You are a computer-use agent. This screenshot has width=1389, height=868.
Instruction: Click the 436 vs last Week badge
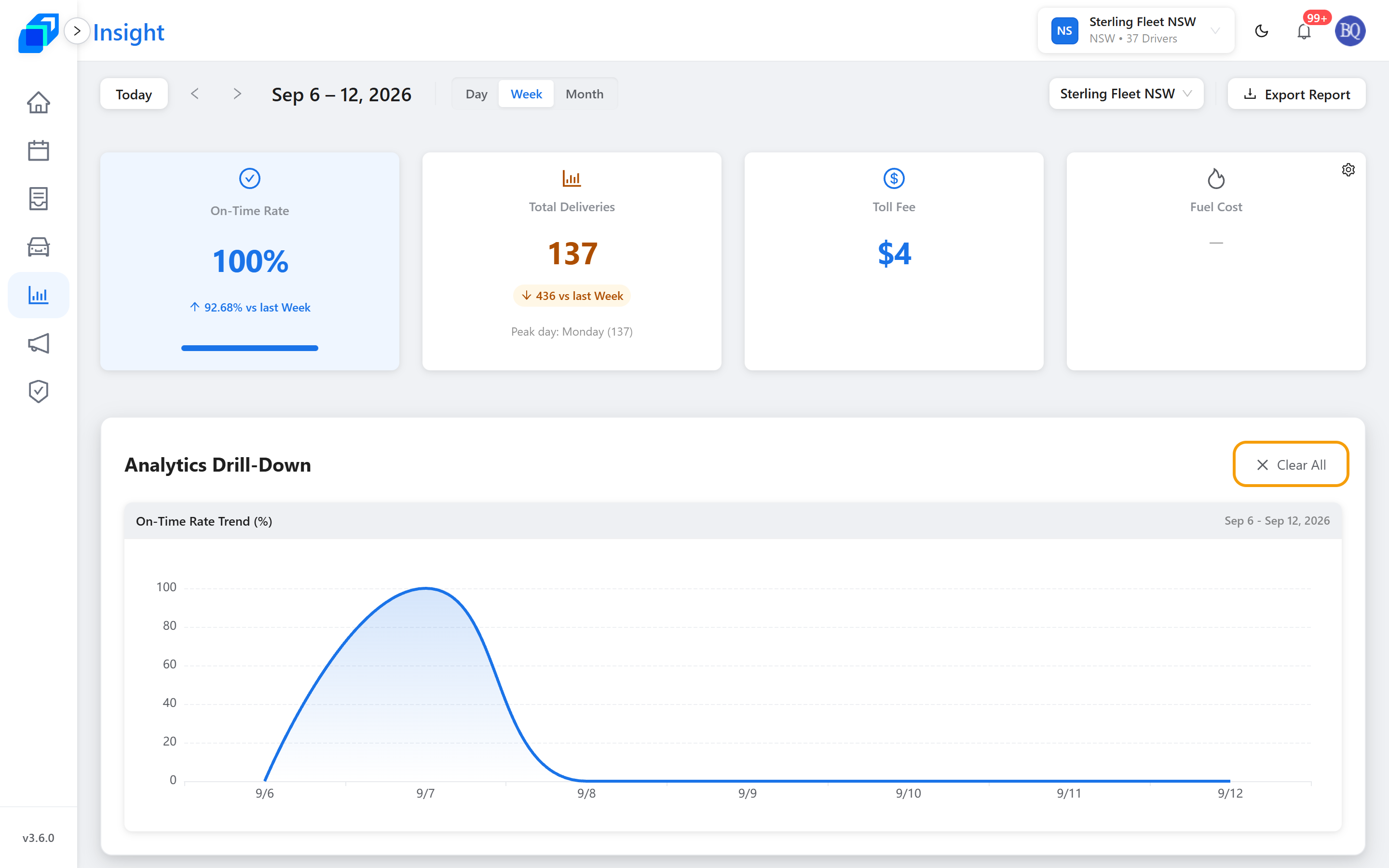[572, 296]
